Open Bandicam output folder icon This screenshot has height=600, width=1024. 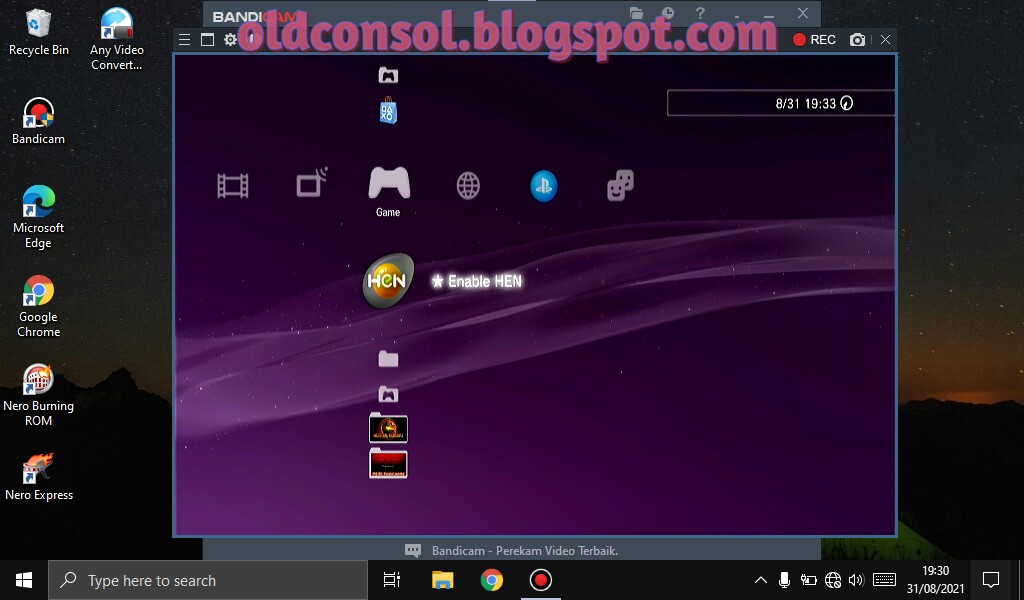[x=636, y=13]
